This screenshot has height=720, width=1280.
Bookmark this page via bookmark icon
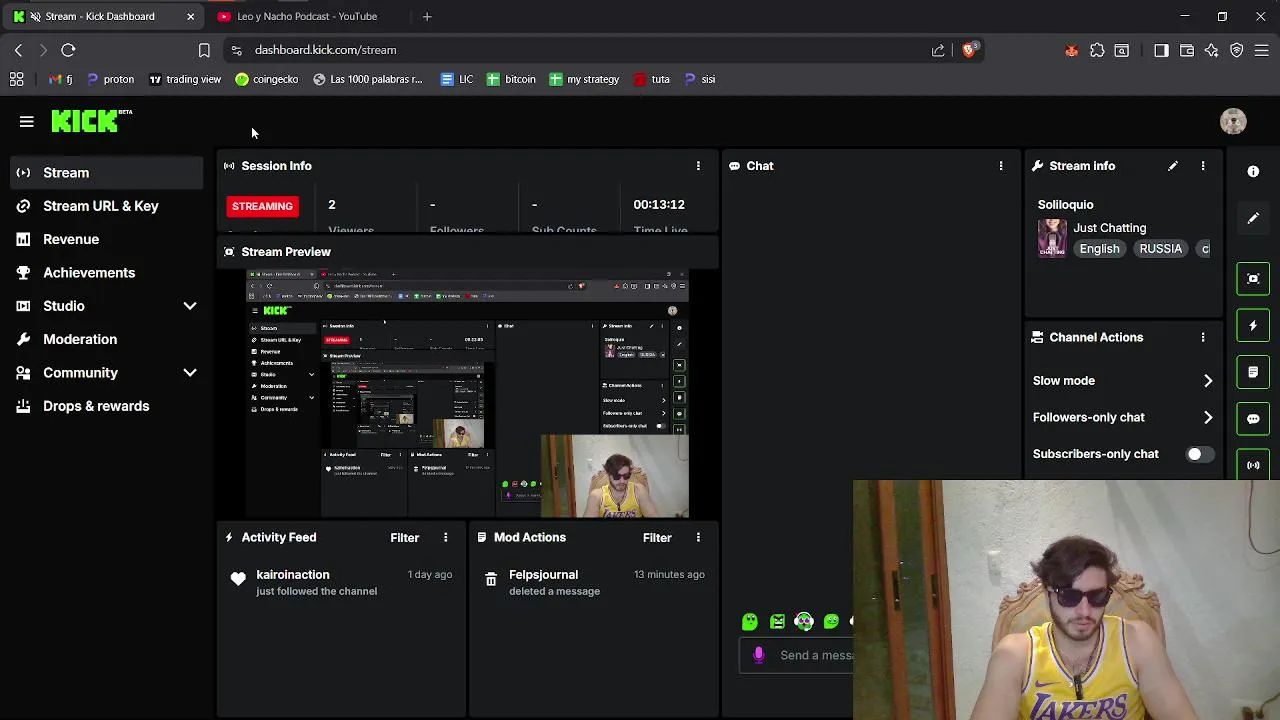click(x=204, y=50)
